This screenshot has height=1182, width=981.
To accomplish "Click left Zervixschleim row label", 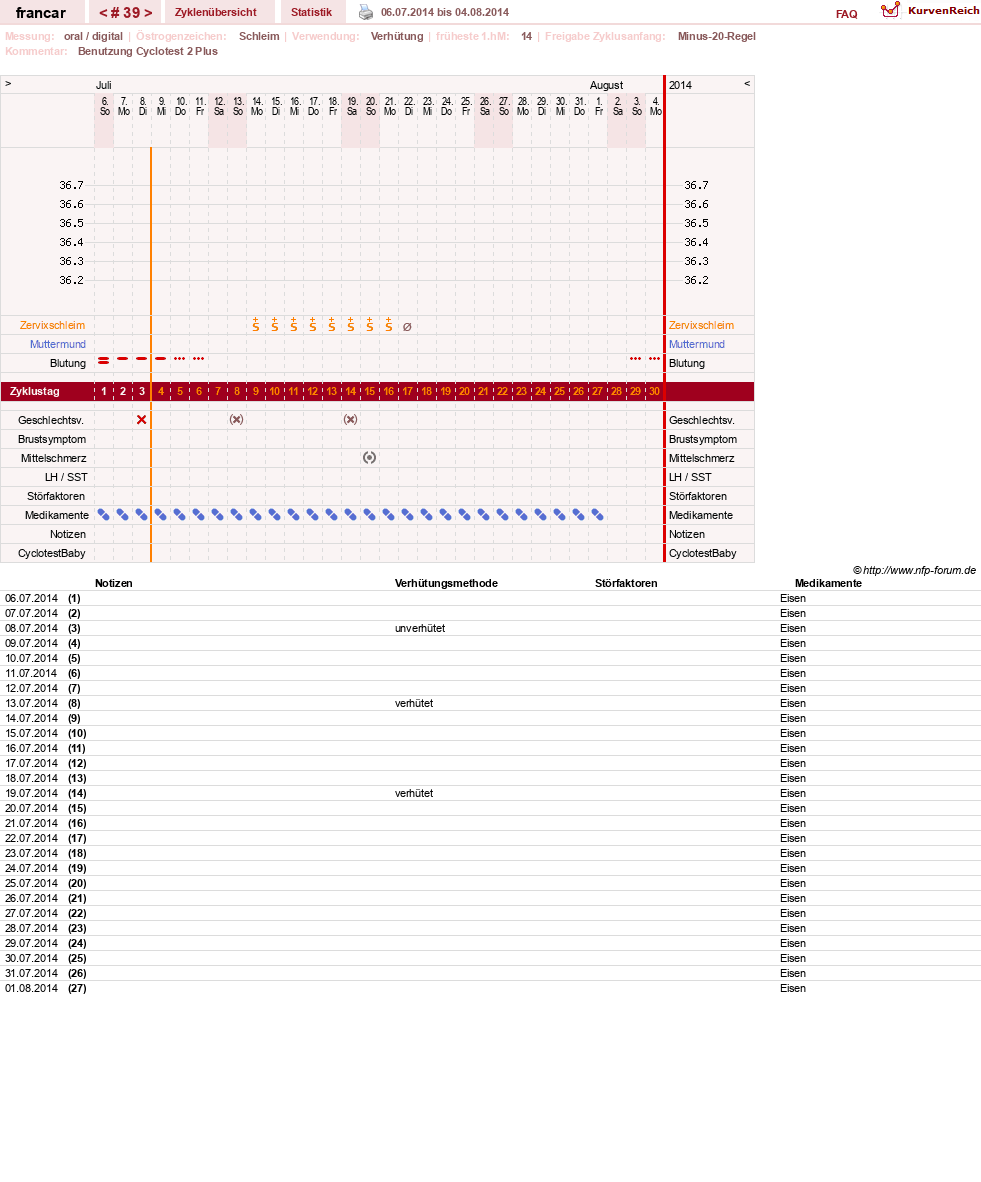I will click(x=52, y=326).
